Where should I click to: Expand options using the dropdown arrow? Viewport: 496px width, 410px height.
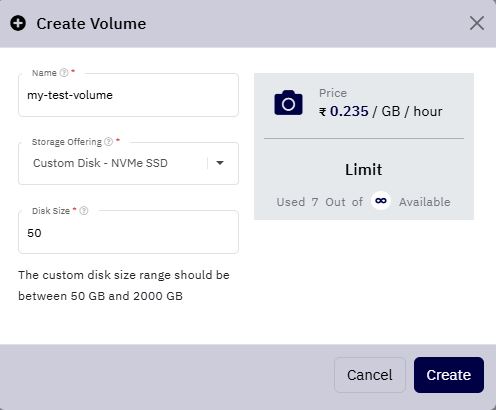220,163
